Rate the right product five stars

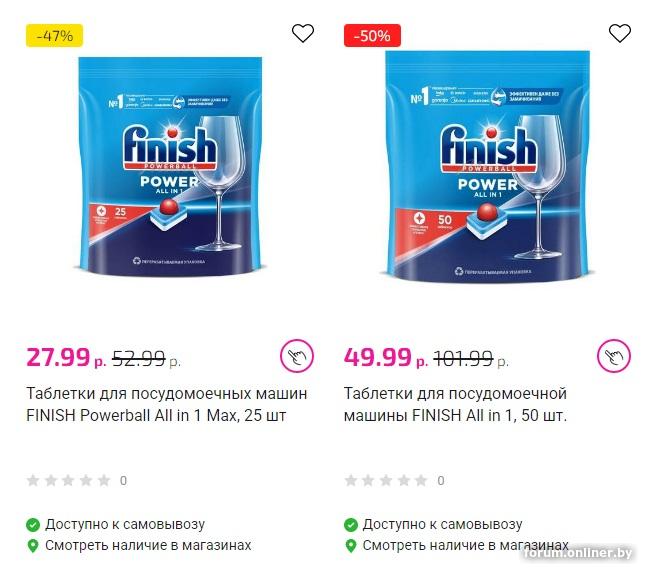(x=420, y=481)
